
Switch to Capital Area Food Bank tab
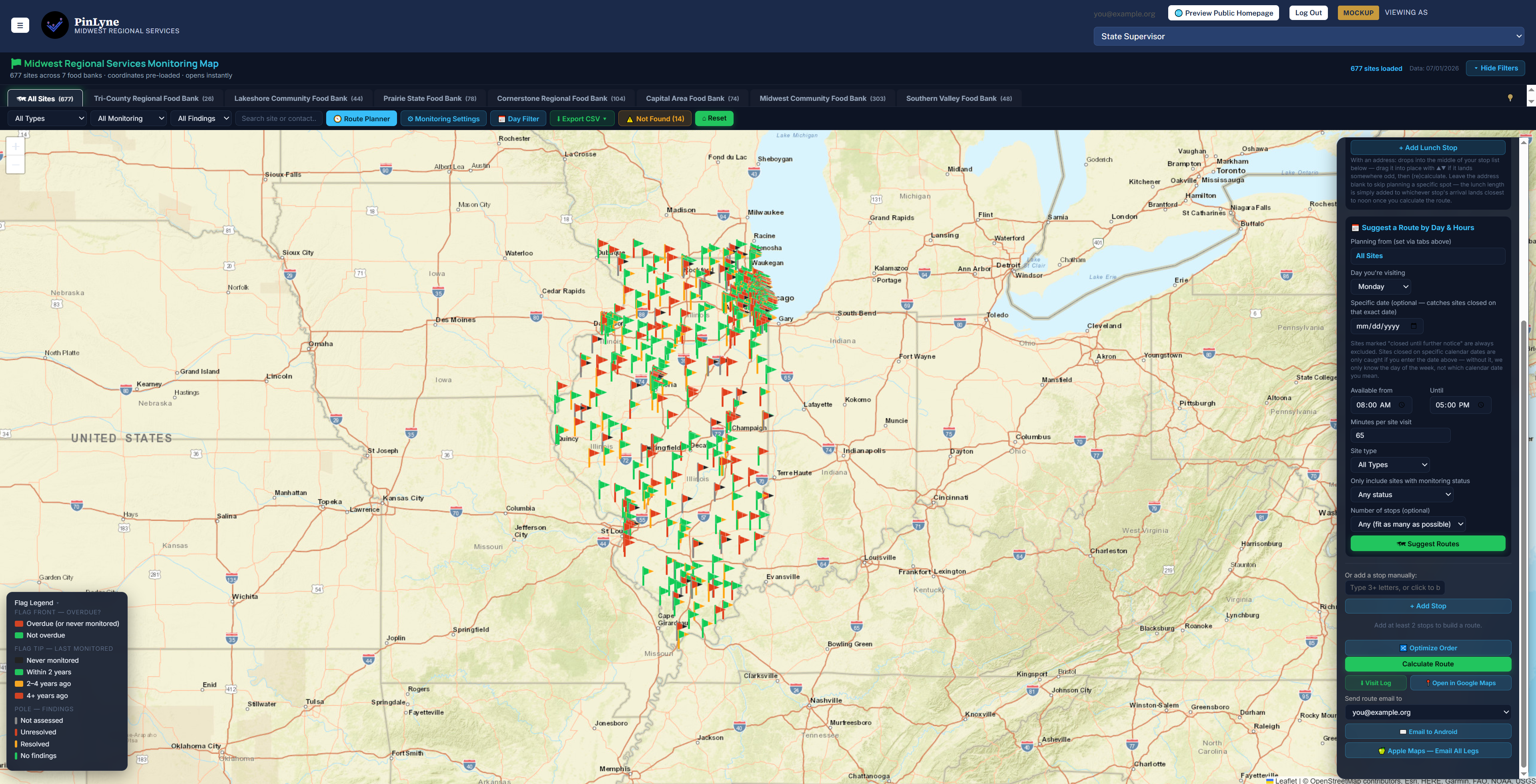(x=692, y=98)
